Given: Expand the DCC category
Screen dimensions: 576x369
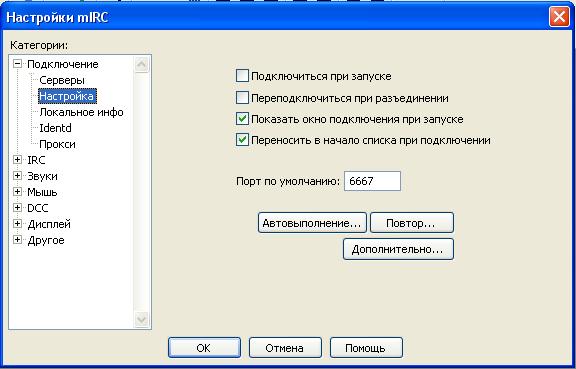Looking at the screenshot, I should pos(17,208).
